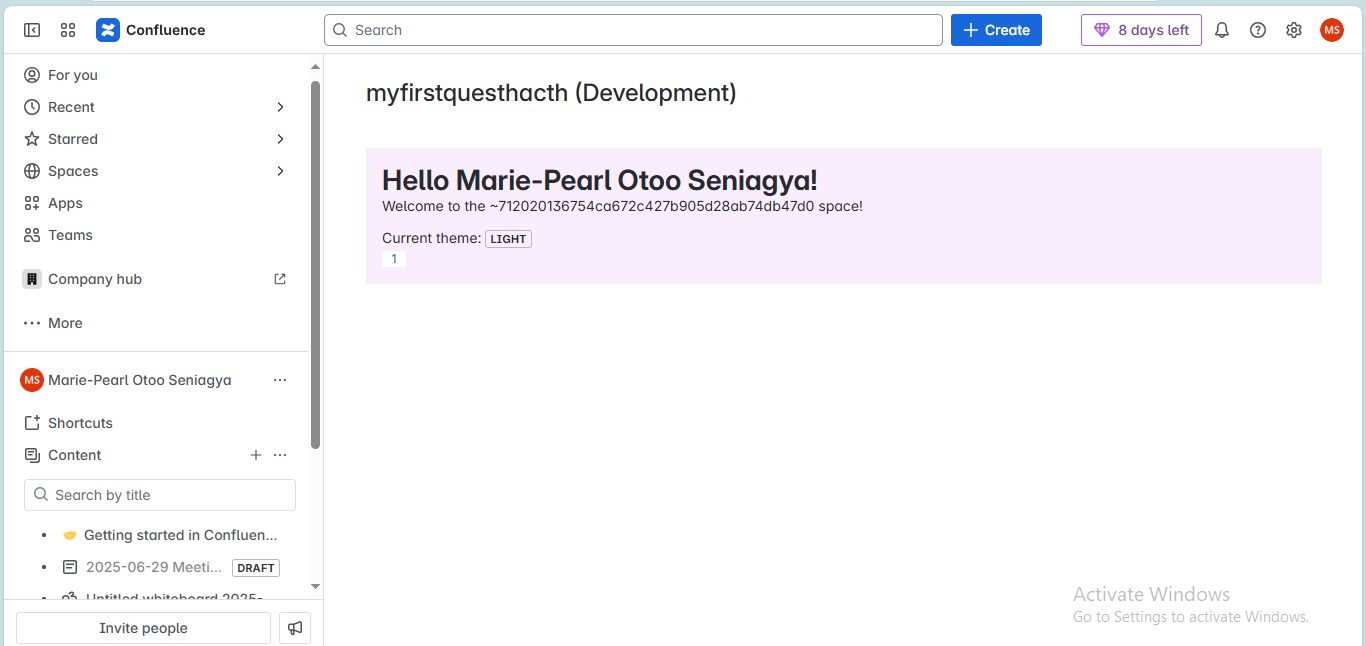The height and width of the screenshot is (646, 1366).
Task: Expand the More sidebar item
Action: [x=65, y=323]
